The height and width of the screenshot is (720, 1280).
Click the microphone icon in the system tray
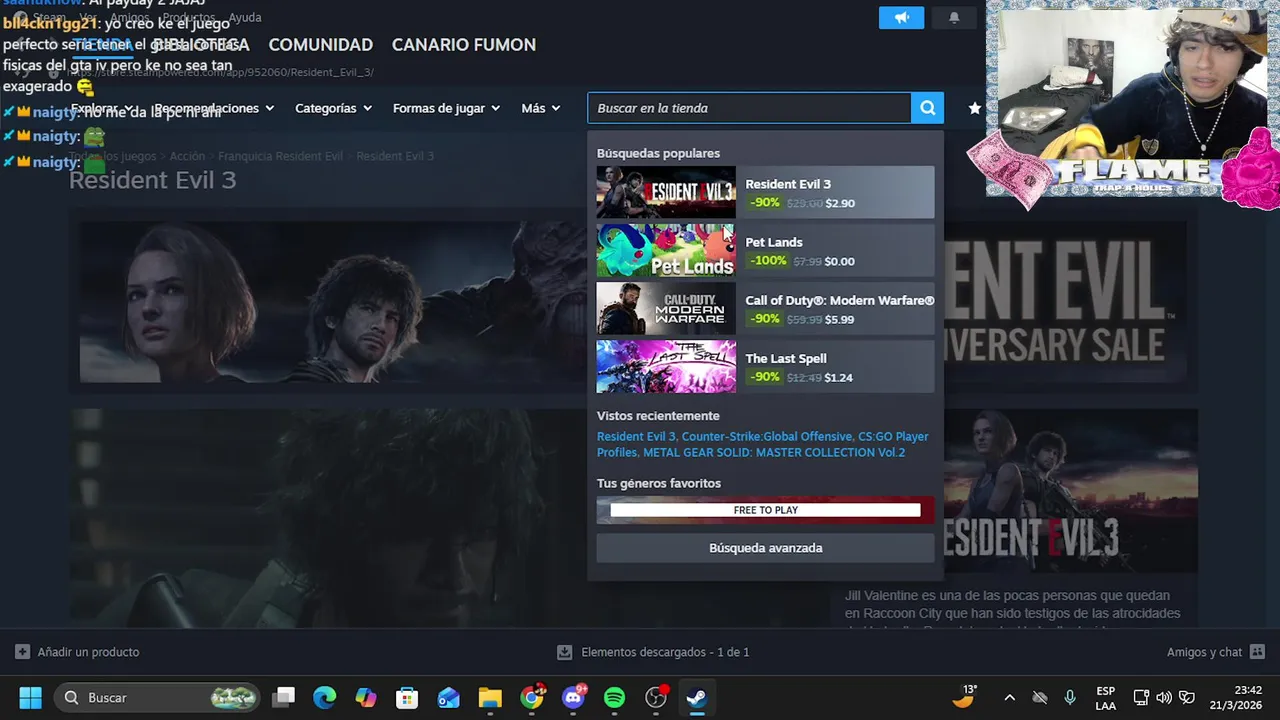(x=1070, y=697)
